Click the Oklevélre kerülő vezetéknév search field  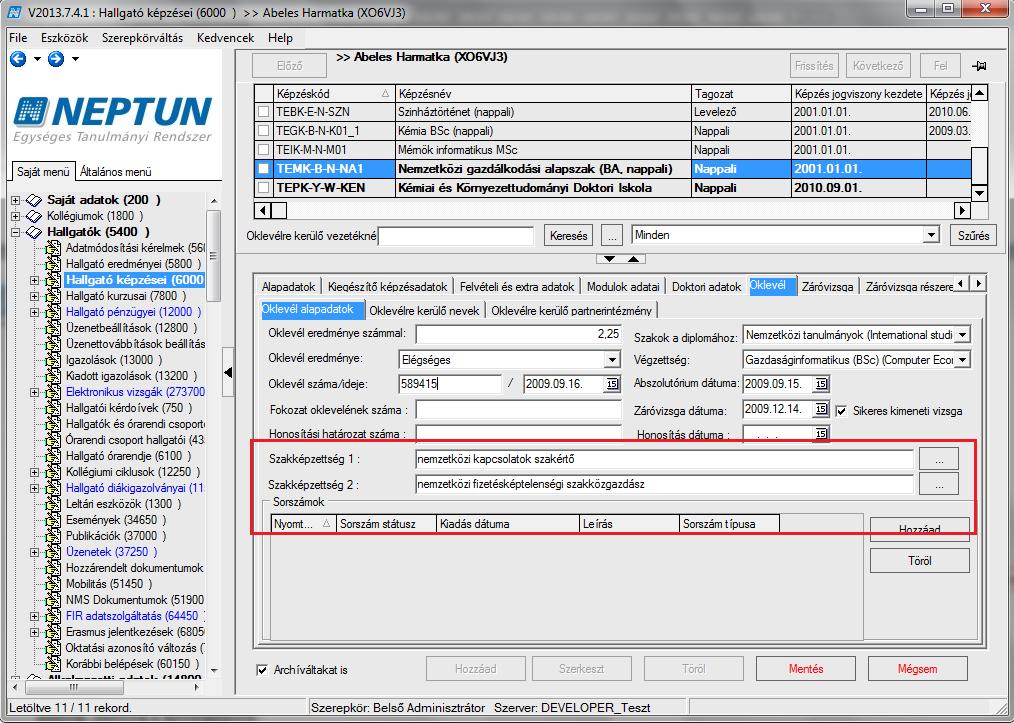pyautogui.click(x=457, y=235)
